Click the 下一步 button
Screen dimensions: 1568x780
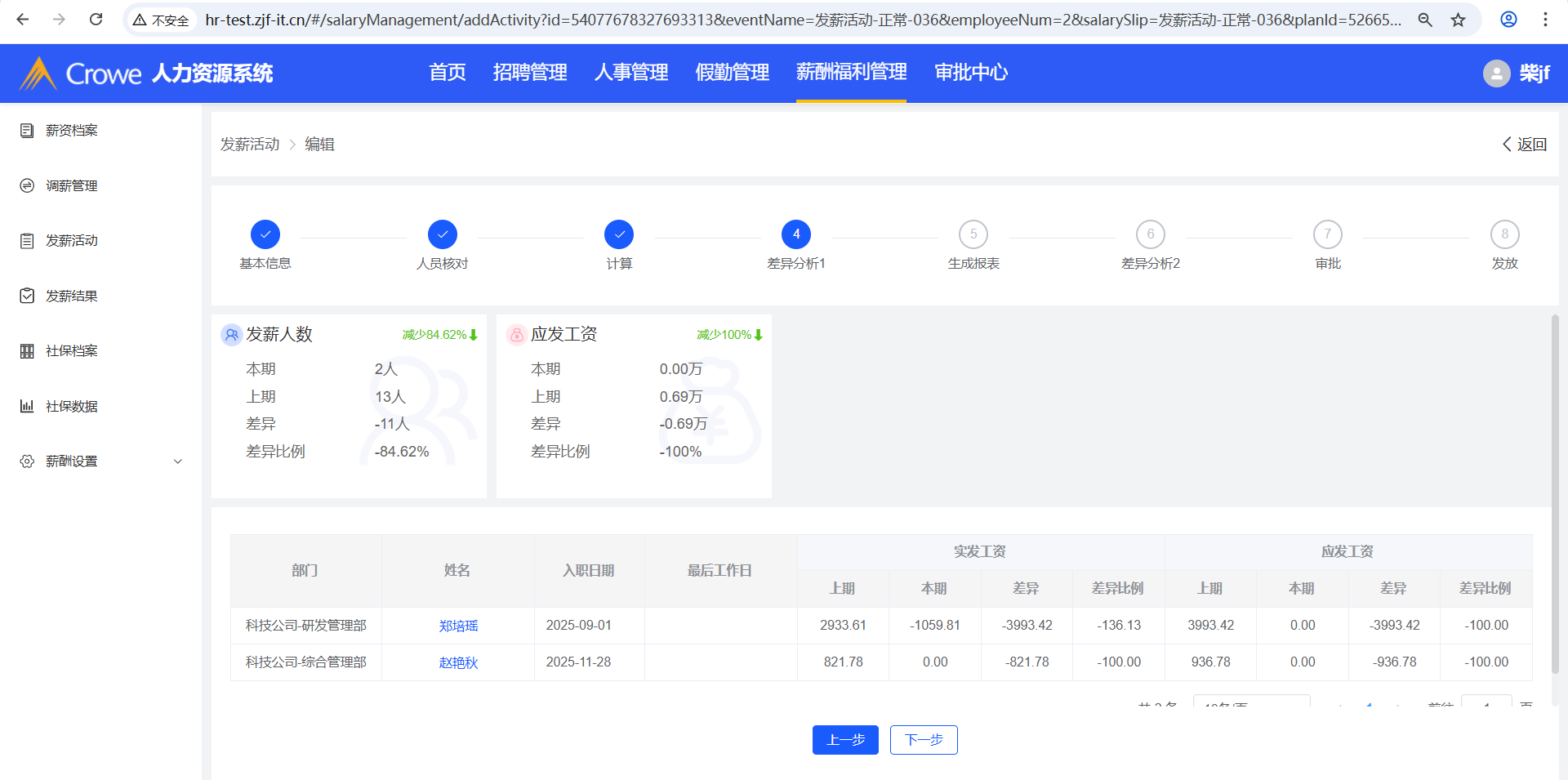923,740
